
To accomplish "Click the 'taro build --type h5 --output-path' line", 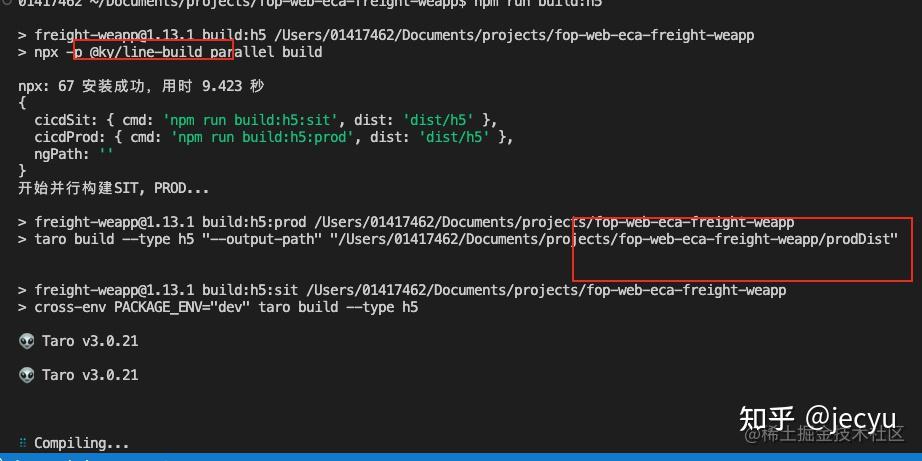I will click(457, 239).
